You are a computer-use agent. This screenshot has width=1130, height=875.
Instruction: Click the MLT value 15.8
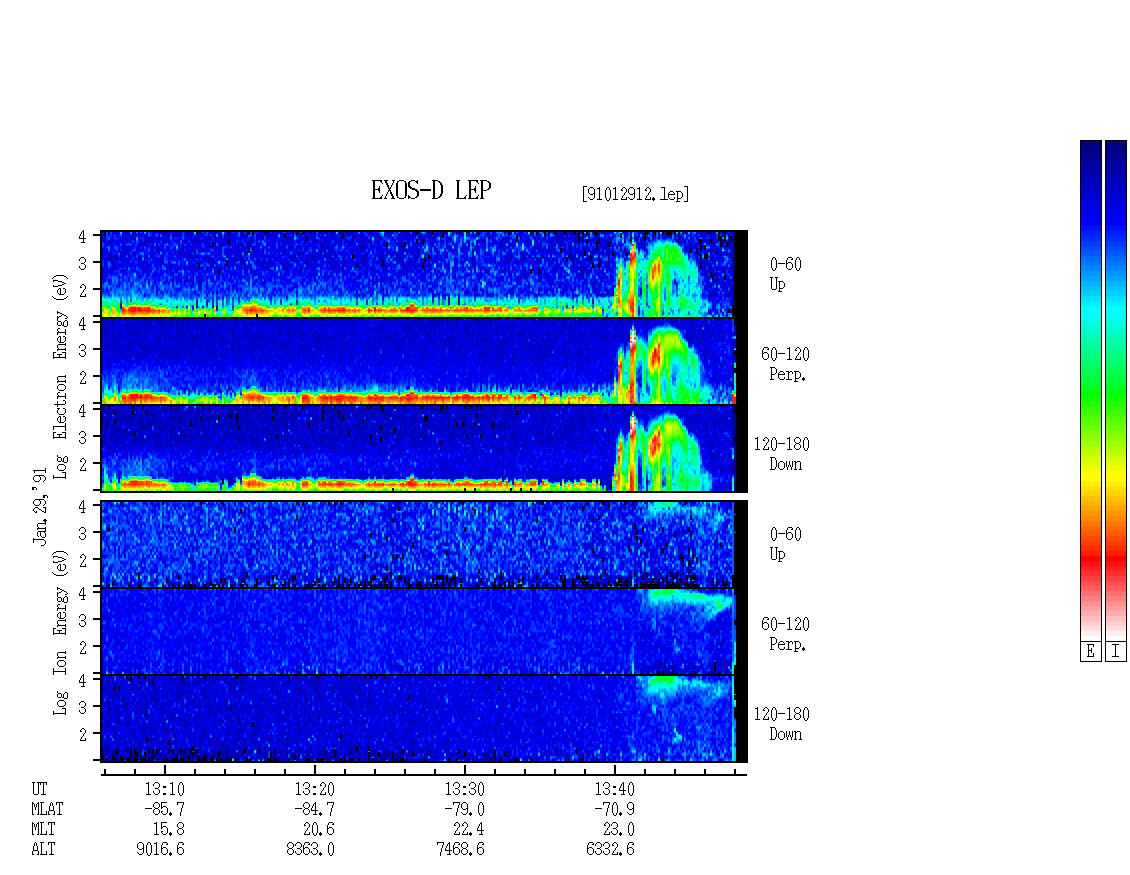click(x=169, y=830)
